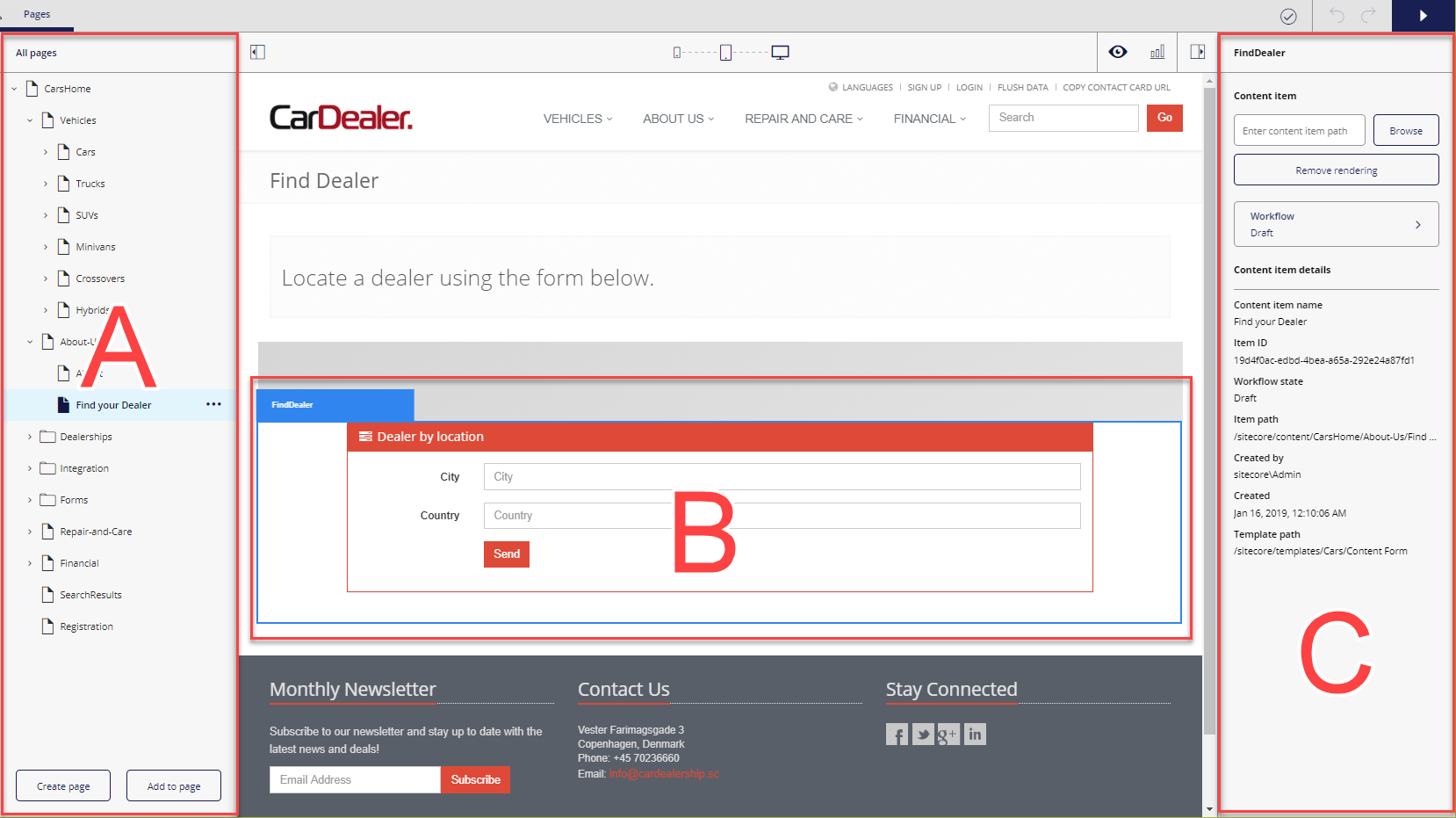This screenshot has height=818, width=1456.
Task: Expand the SUVs tree node
Action: click(46, 215)
